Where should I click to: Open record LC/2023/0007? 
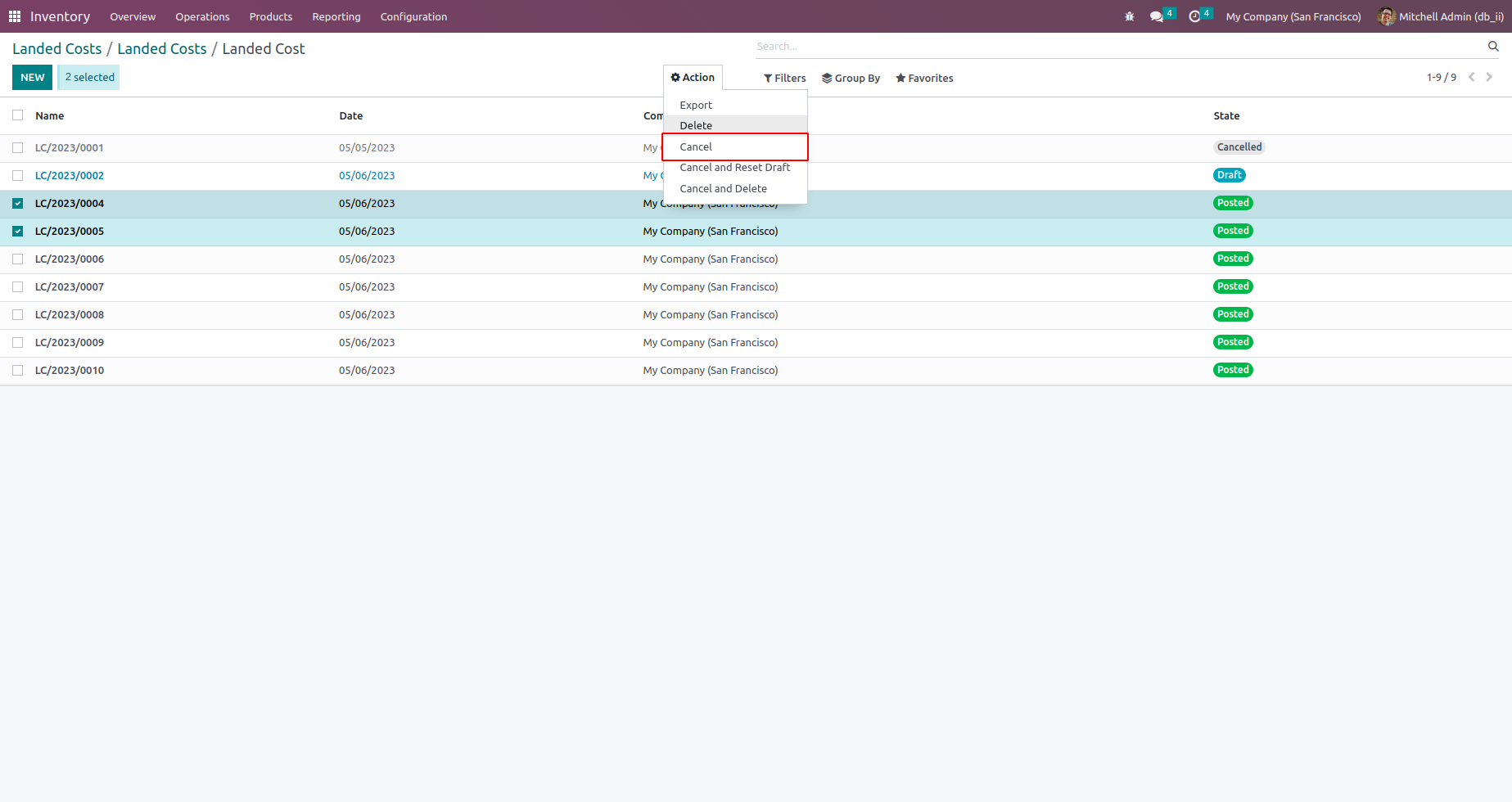click(70, 287)
